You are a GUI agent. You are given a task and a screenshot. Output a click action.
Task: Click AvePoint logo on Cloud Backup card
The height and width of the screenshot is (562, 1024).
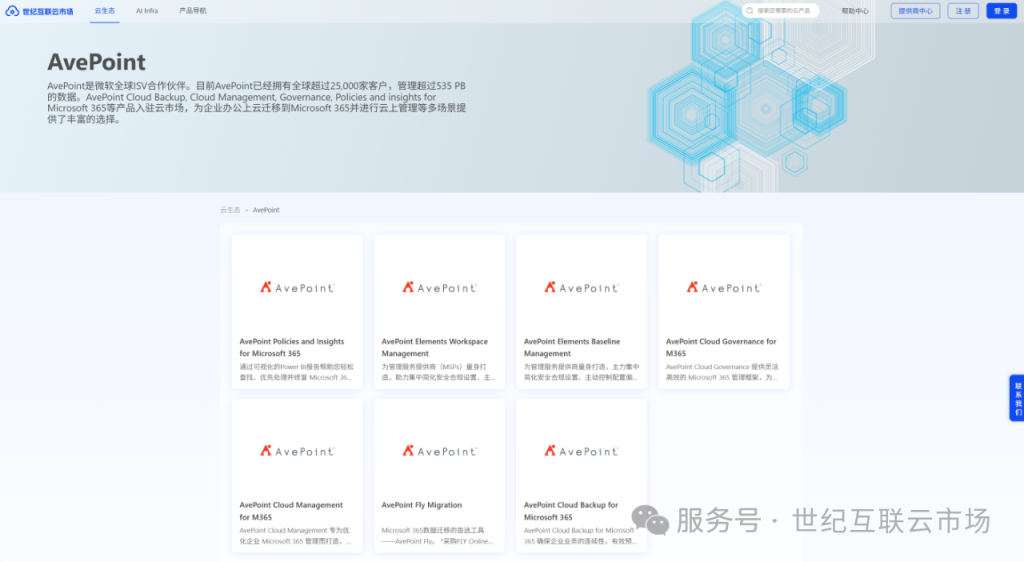[581, 451]
